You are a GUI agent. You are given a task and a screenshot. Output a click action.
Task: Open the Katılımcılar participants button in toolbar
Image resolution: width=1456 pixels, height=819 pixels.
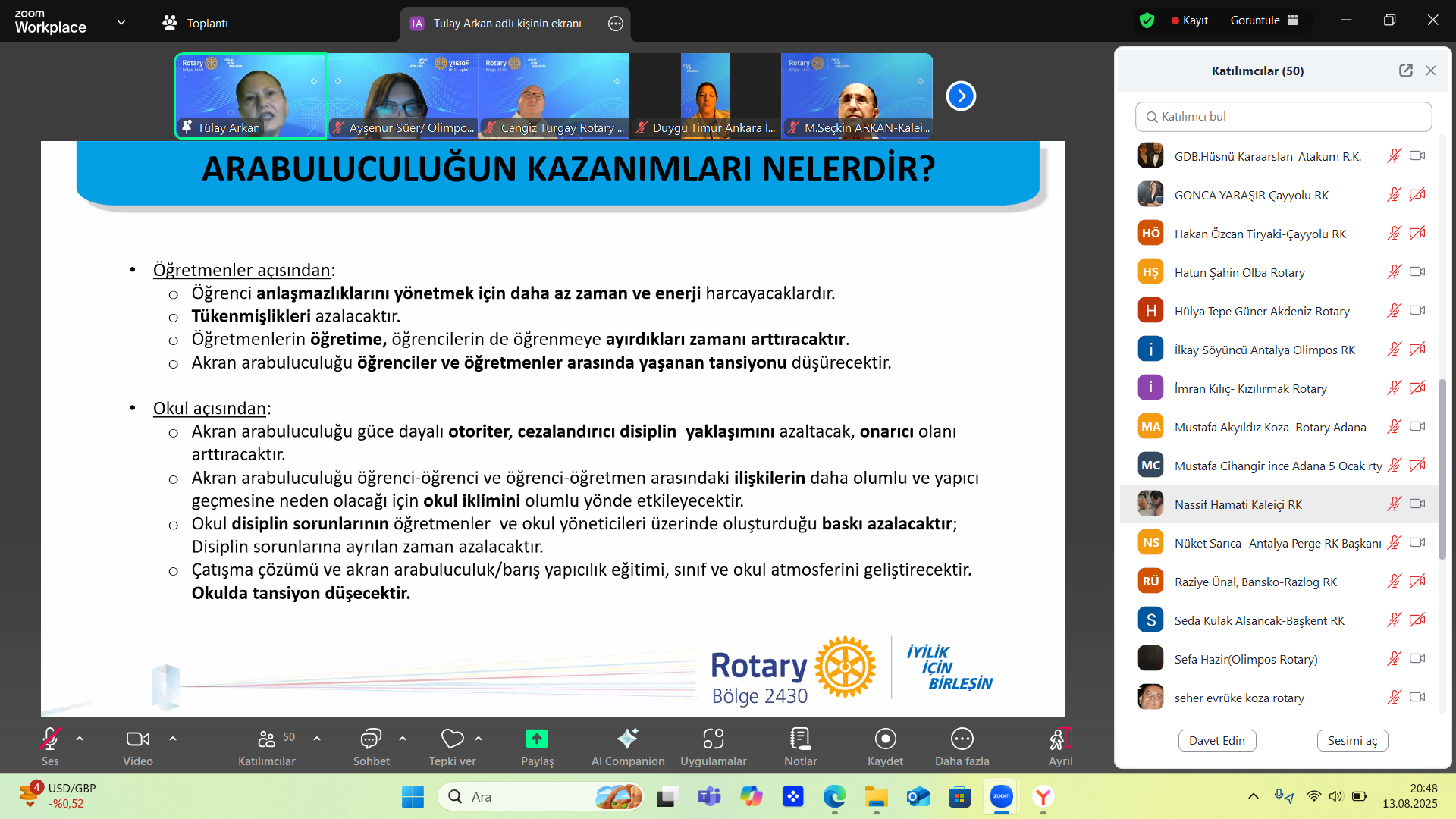[267, 746]
